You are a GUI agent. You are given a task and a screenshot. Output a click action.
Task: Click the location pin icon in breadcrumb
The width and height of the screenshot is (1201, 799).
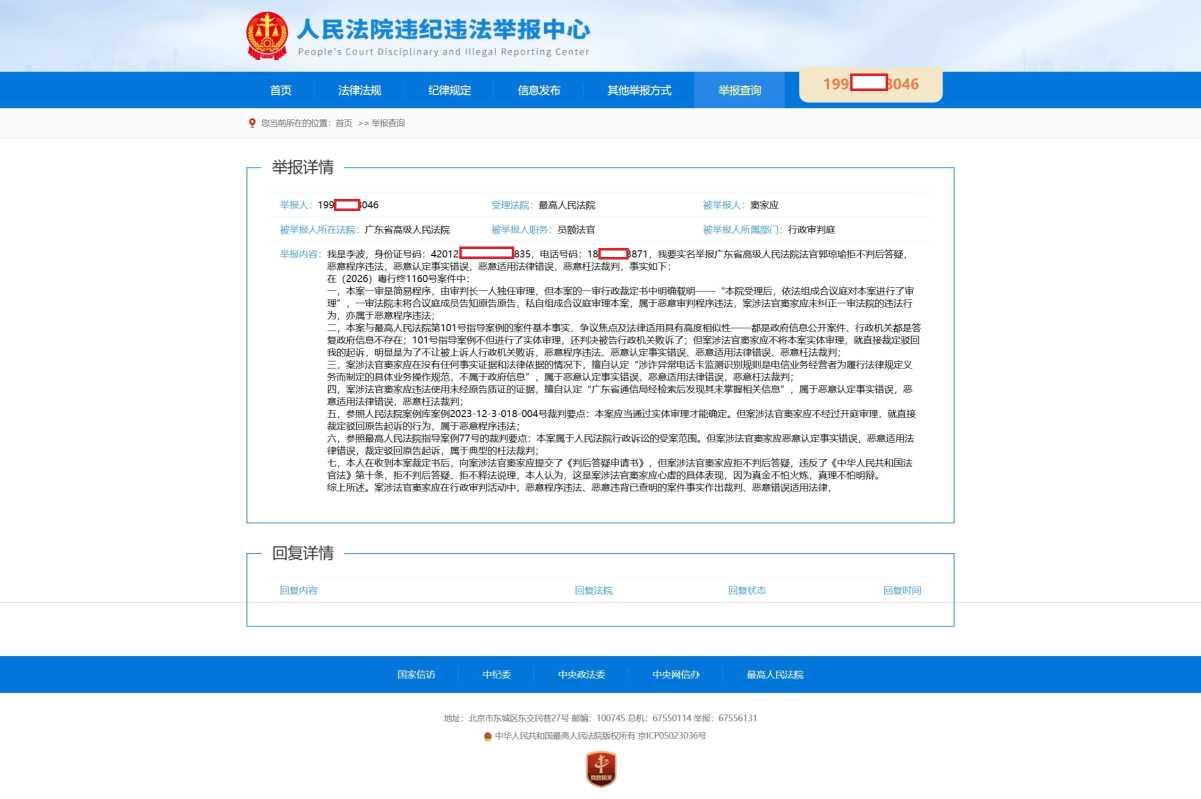point(252,123)
